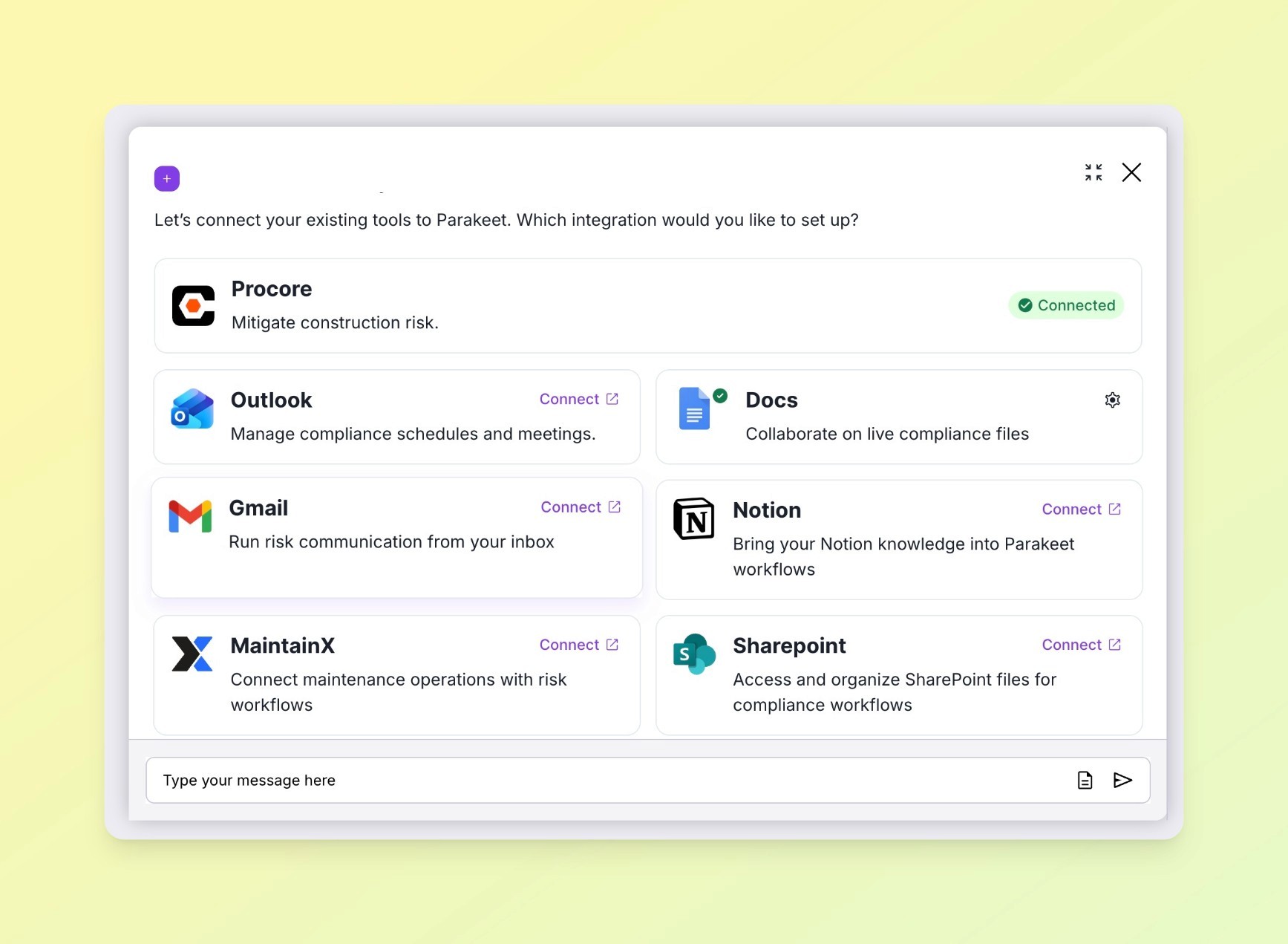Viewport: 1288px width, 944px height.
Task: Click the 'Docs' card title
Action: (x=771, y=400)
